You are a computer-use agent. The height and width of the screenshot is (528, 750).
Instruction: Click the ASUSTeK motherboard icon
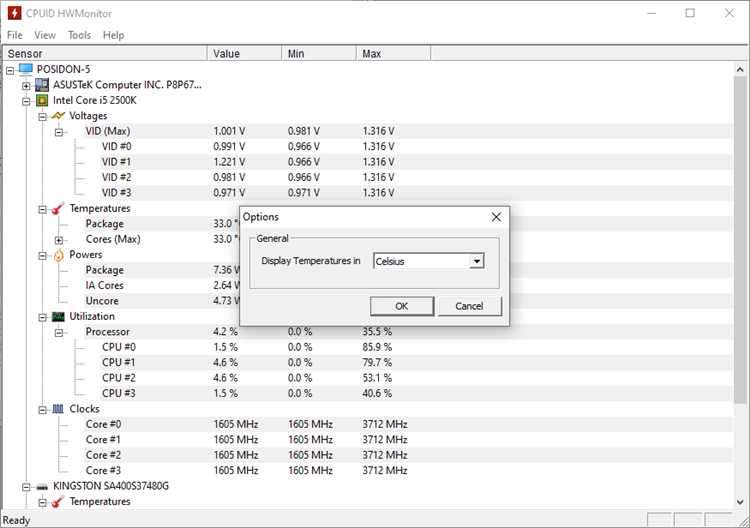42,85
